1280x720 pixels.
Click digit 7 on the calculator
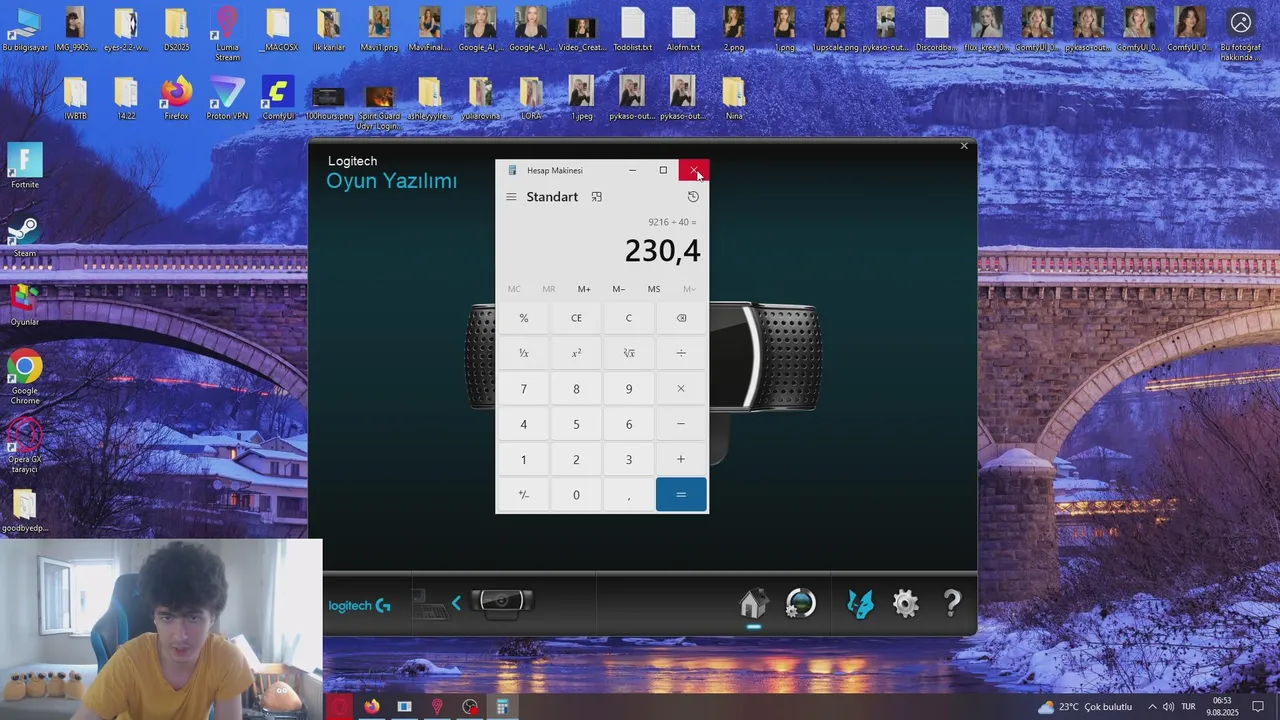coord(523,389)
